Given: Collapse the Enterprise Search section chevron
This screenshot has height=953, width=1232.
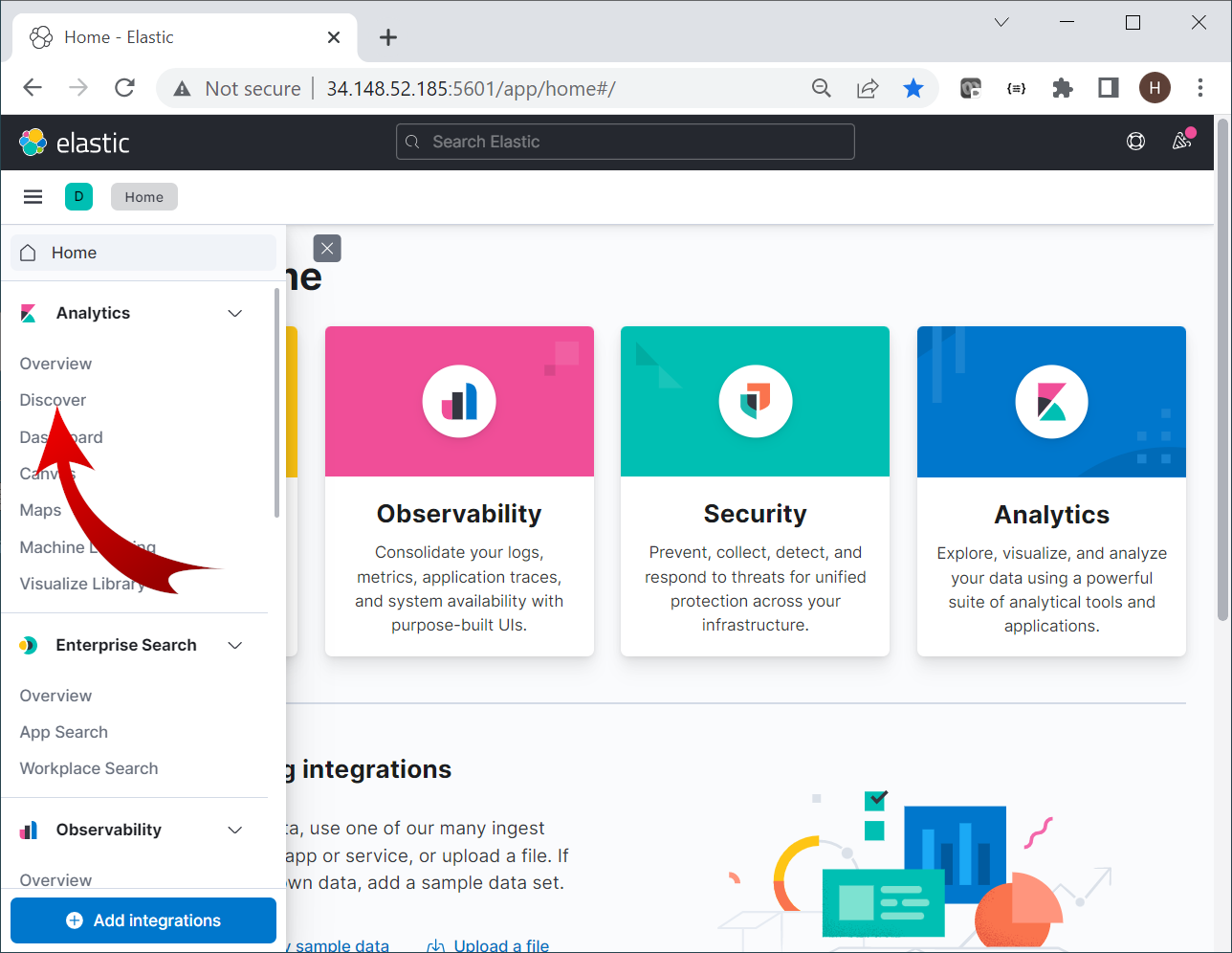Looking at the screenshot, I should [x=234, y=645].
